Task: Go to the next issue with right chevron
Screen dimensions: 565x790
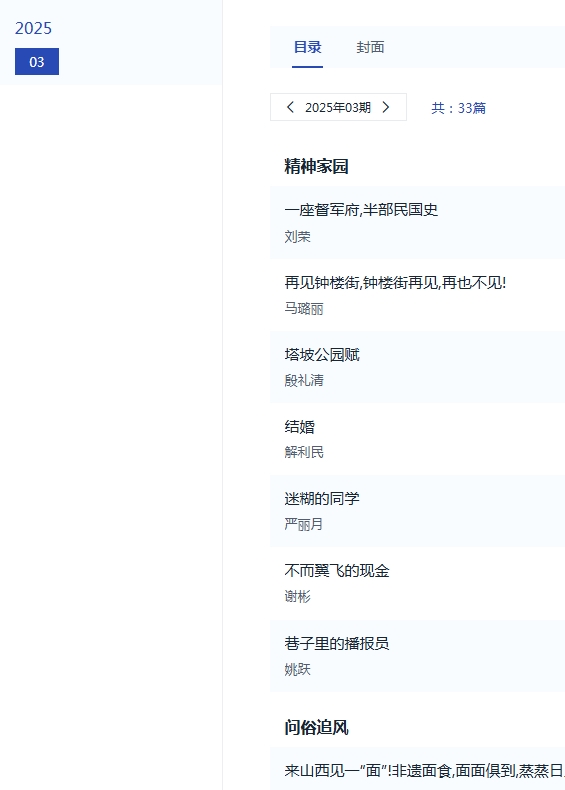Action: coord(386,107)
